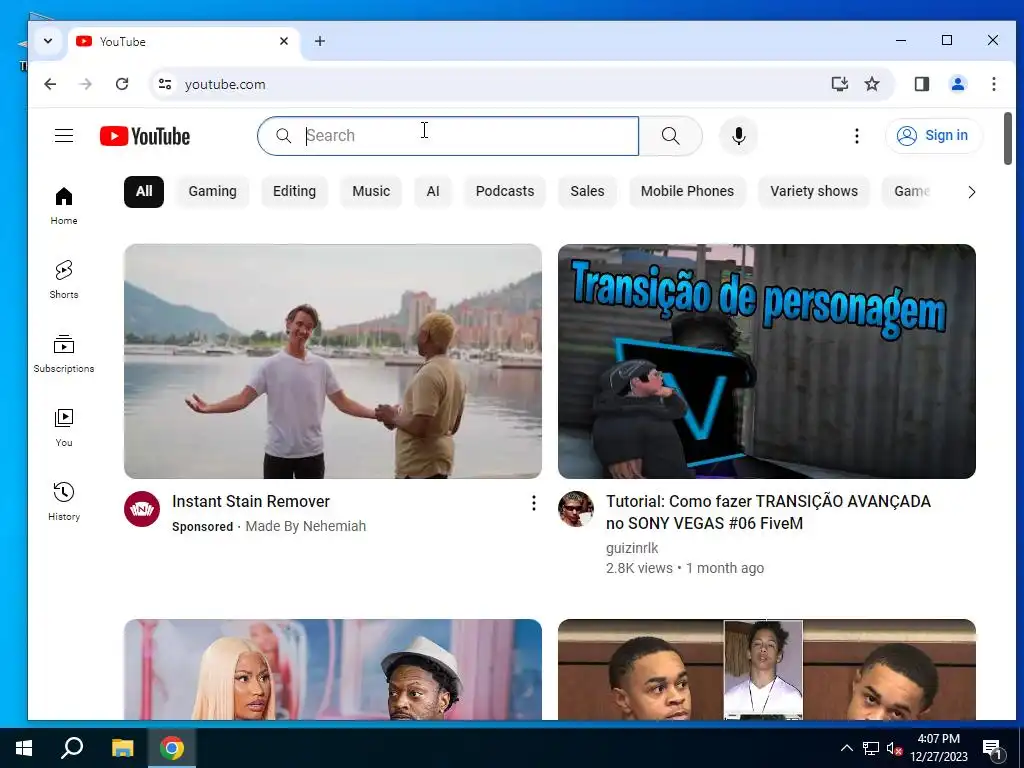Open the You section in sidebar
This screenshot has width=1024, height=768.
tap(64, 428)
